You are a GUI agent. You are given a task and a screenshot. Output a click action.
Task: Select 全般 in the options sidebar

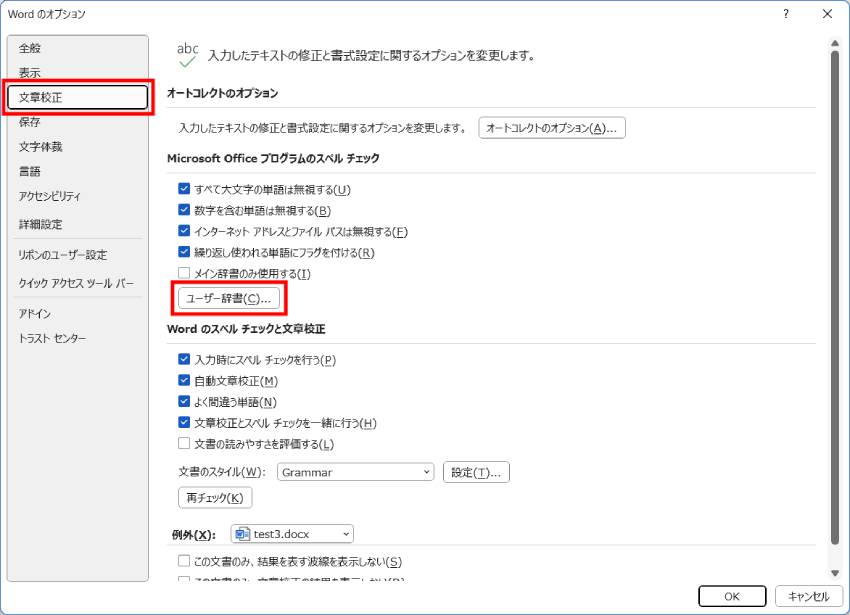click(30, 48)
